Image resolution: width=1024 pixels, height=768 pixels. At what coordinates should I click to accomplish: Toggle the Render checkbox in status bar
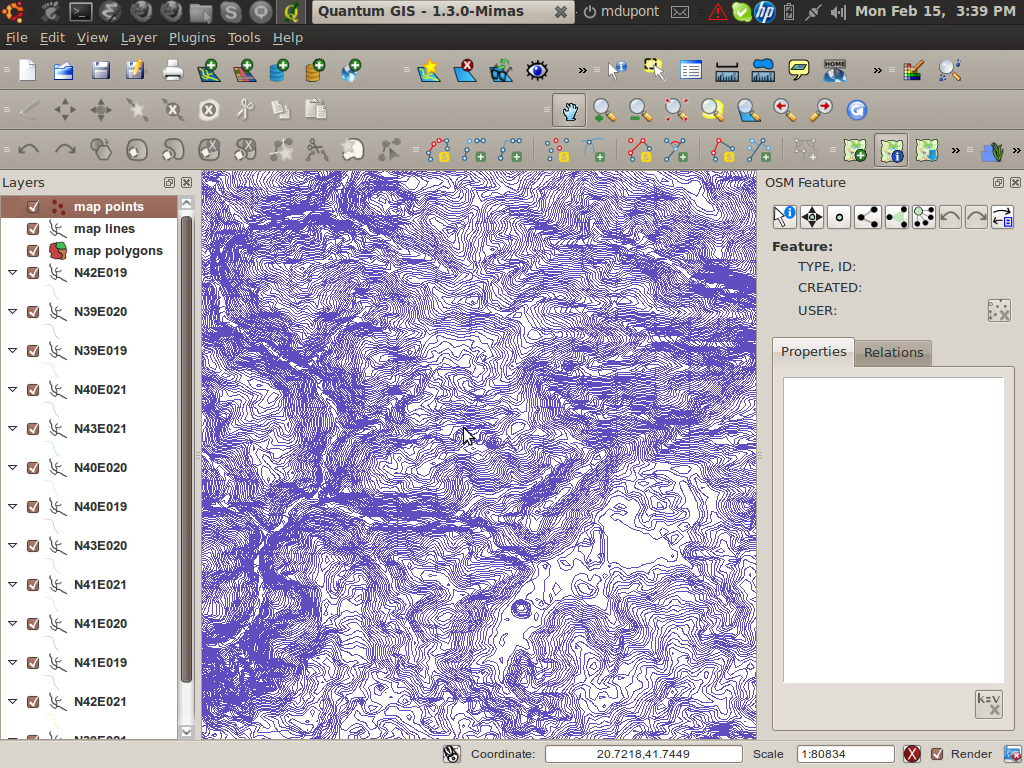point(936,754)
